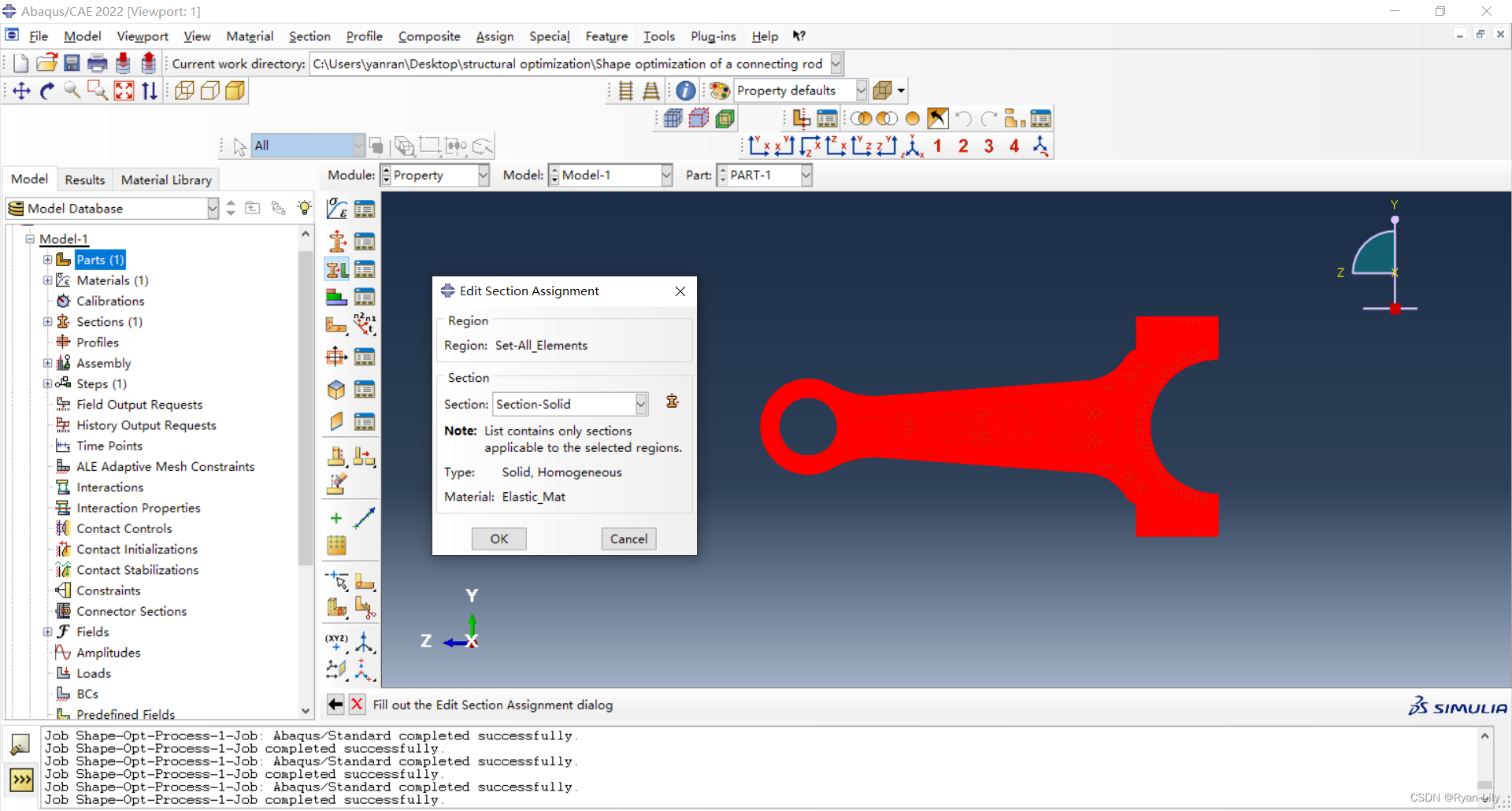Viewport: 1512px width, 811px height.
Task: Select the Box Zoom tool
Action: click(x=98, y=91)
